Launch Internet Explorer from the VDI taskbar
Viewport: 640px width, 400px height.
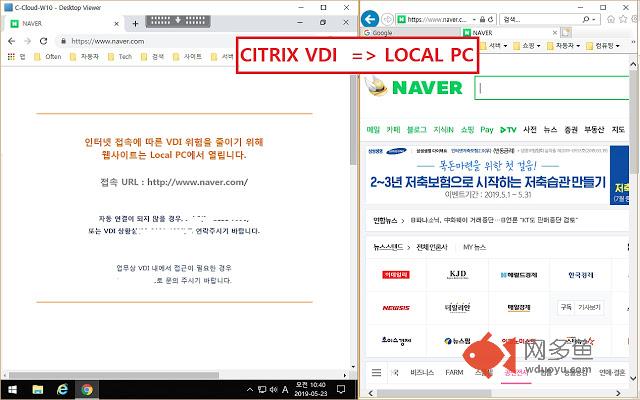(62, 390)
